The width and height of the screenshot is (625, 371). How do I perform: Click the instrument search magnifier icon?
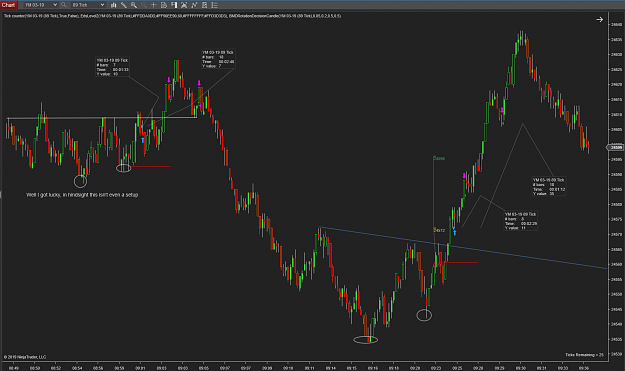pos(64,5)
